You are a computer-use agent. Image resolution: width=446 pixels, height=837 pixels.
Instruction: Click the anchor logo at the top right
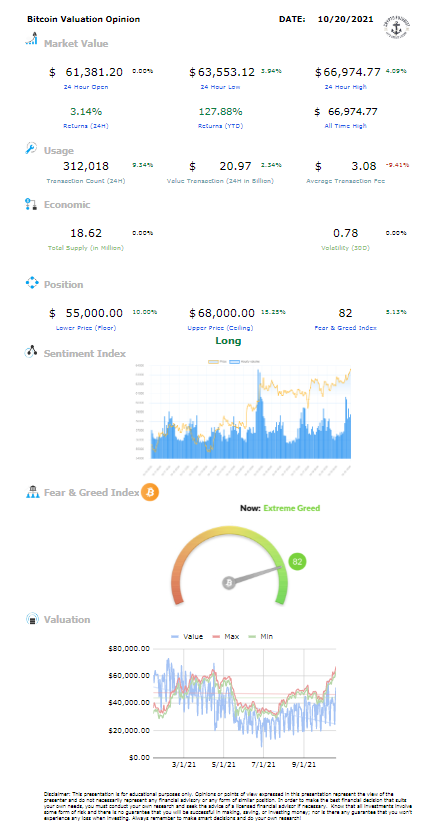(x=397, y=25)
